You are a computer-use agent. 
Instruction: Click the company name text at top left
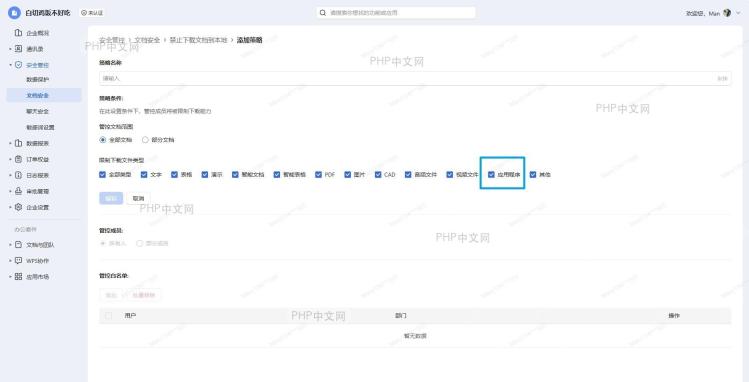click(48, 13)
